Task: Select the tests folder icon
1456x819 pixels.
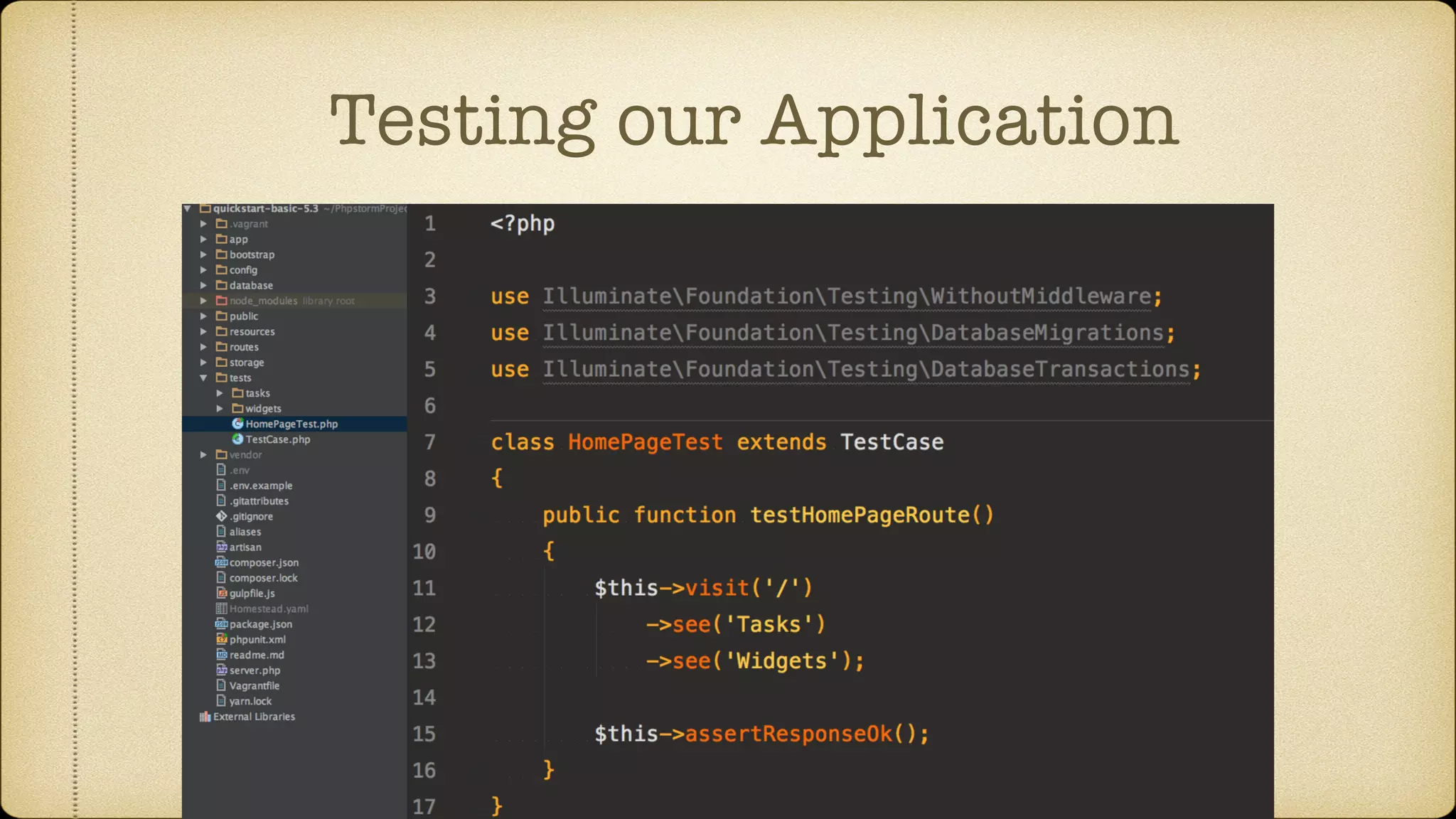Action: [221, 378]
